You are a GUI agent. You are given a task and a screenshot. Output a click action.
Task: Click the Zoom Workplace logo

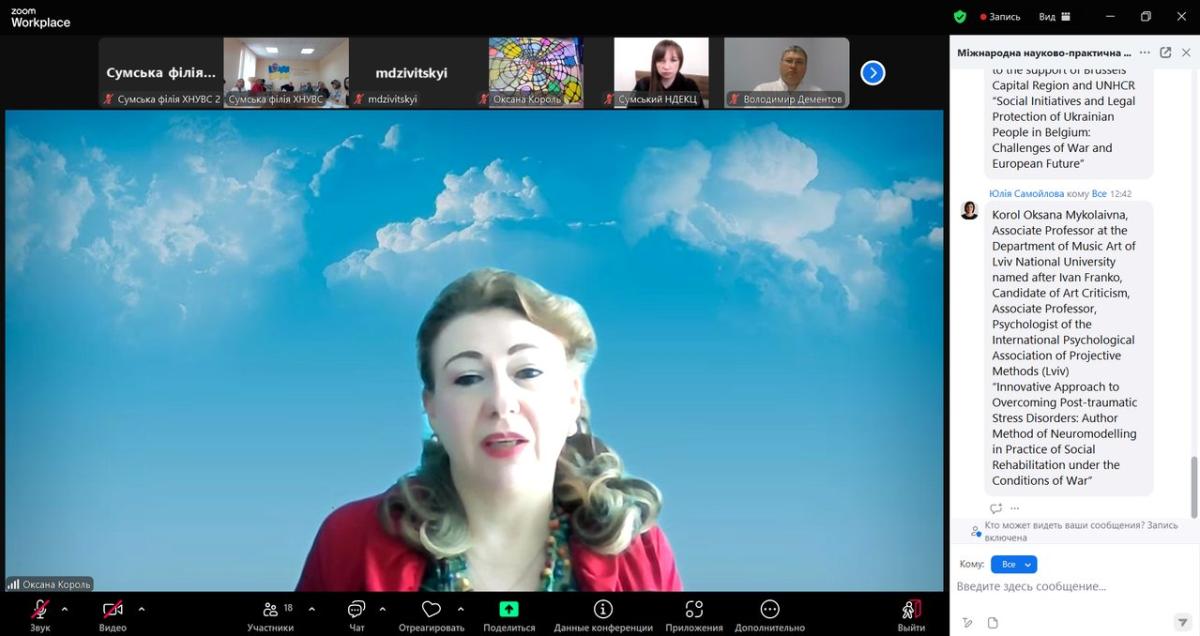[x=40, y=17]
